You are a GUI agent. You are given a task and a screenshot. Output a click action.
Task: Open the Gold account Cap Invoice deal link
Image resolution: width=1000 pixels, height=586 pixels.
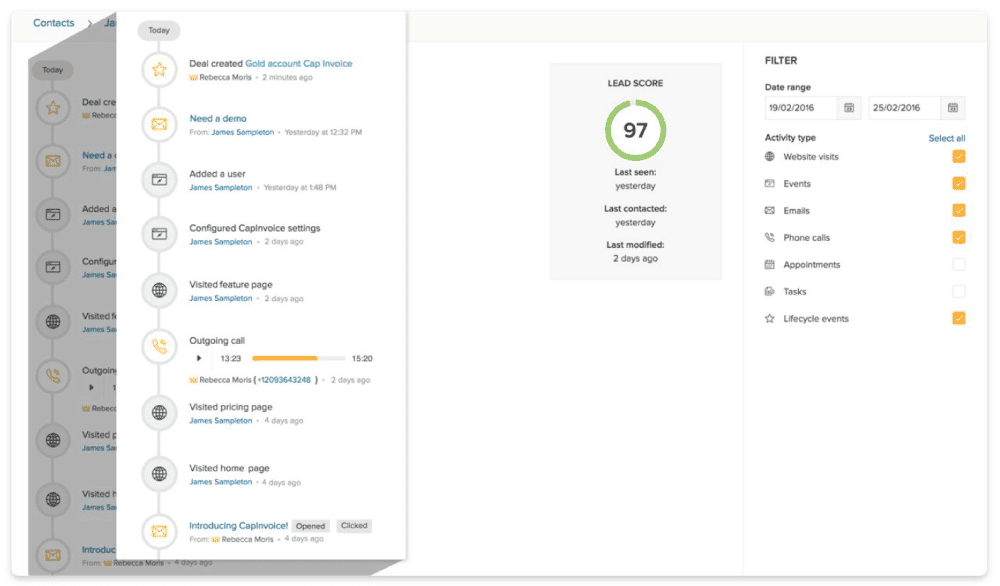[x=298, y=64]
